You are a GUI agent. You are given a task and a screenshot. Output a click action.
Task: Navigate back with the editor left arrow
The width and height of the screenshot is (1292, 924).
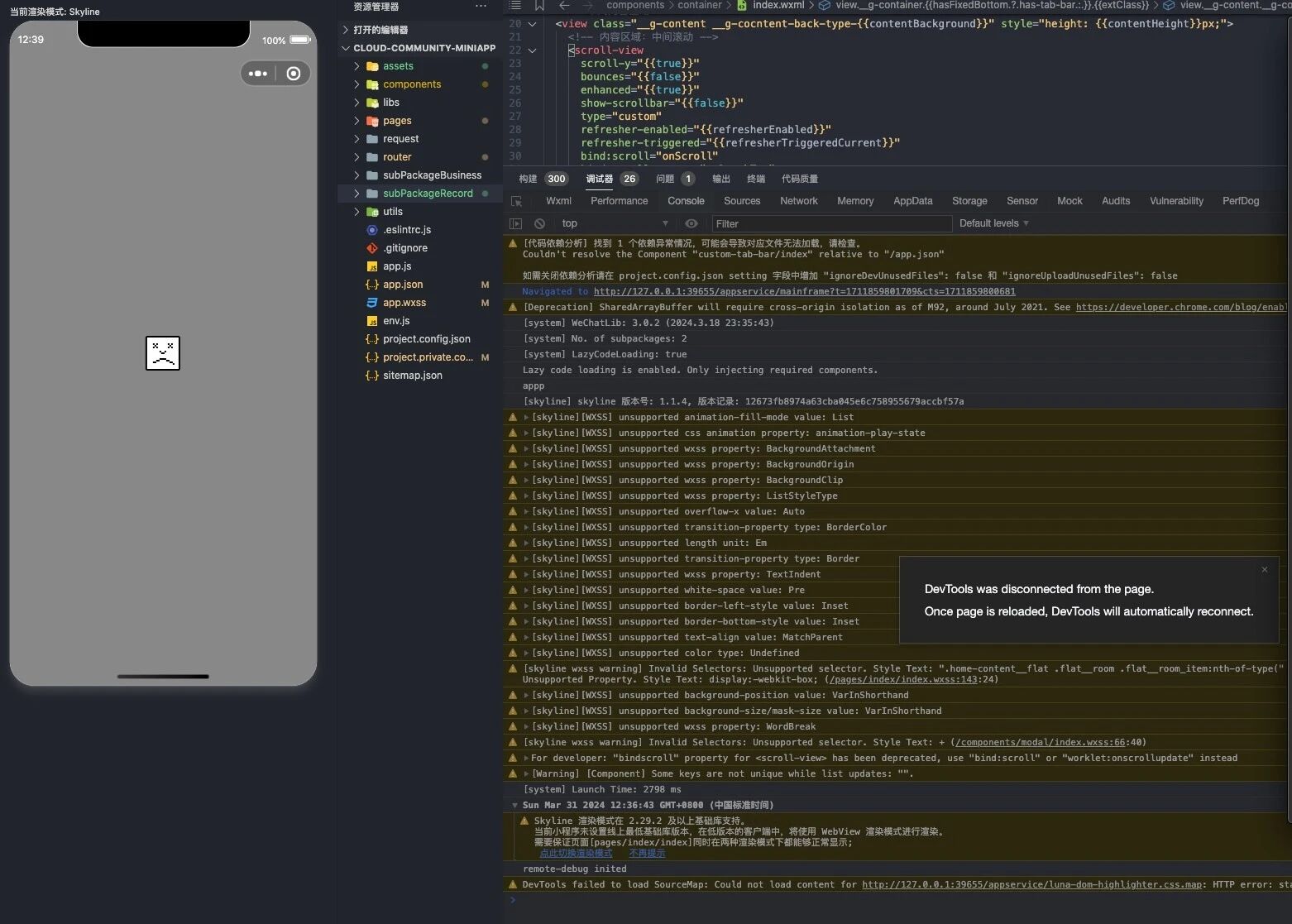coord(565,5)
